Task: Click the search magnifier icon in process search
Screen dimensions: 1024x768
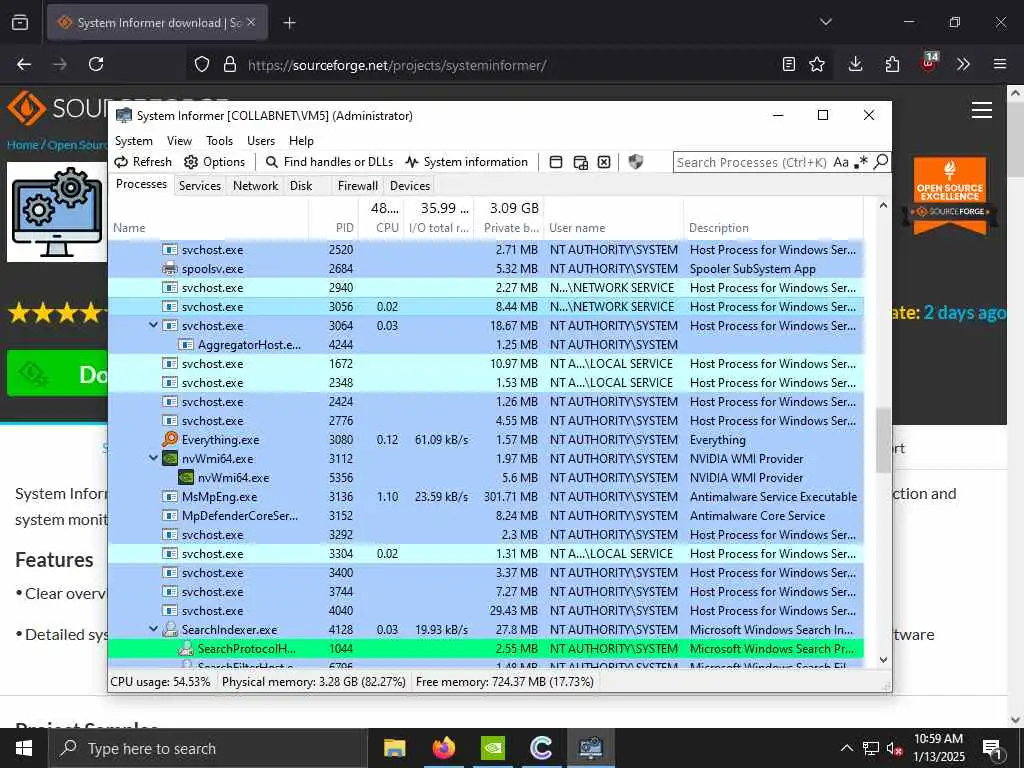Action: coord(880,161)
